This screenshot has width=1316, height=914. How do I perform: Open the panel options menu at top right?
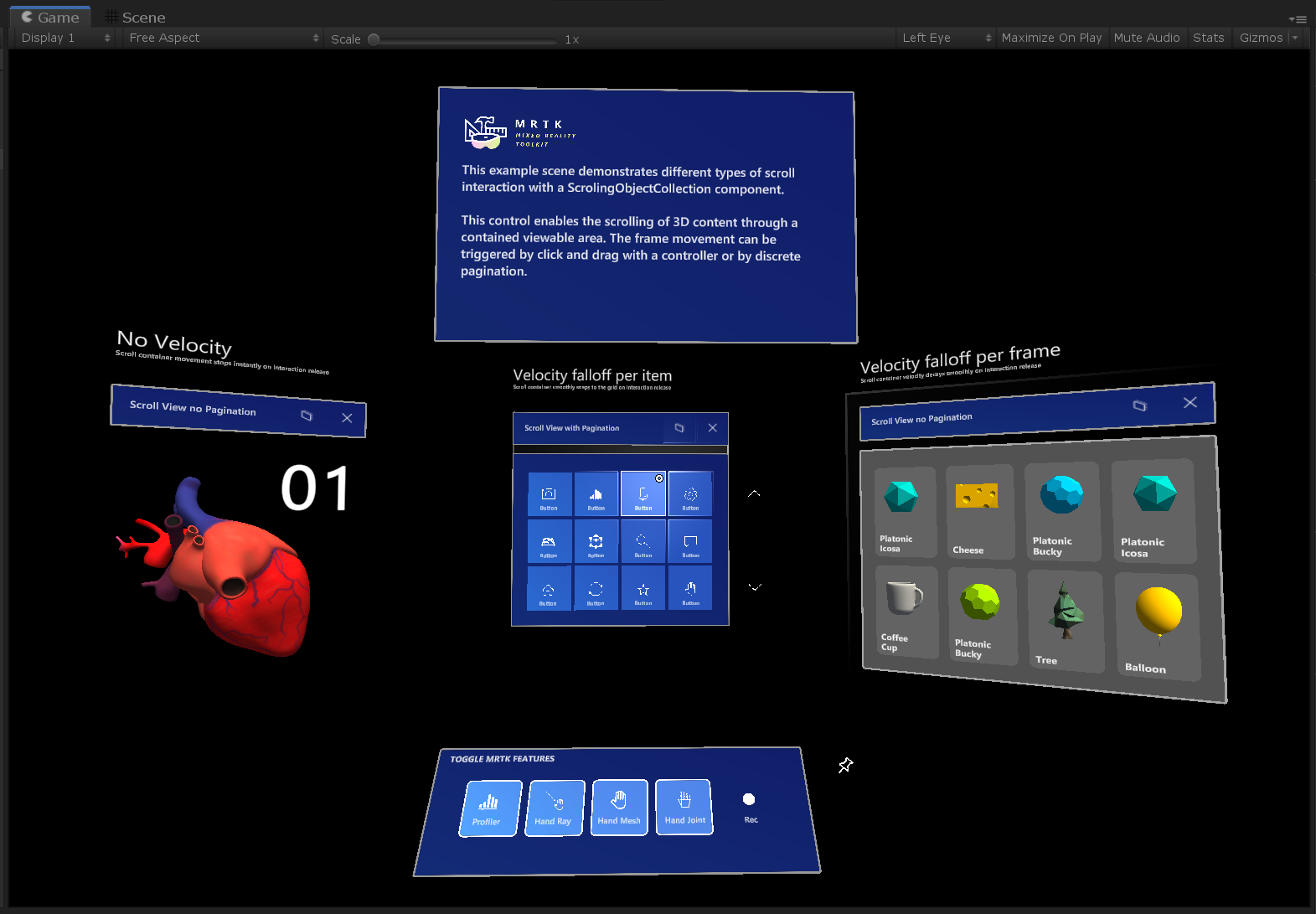point(1298,18)
